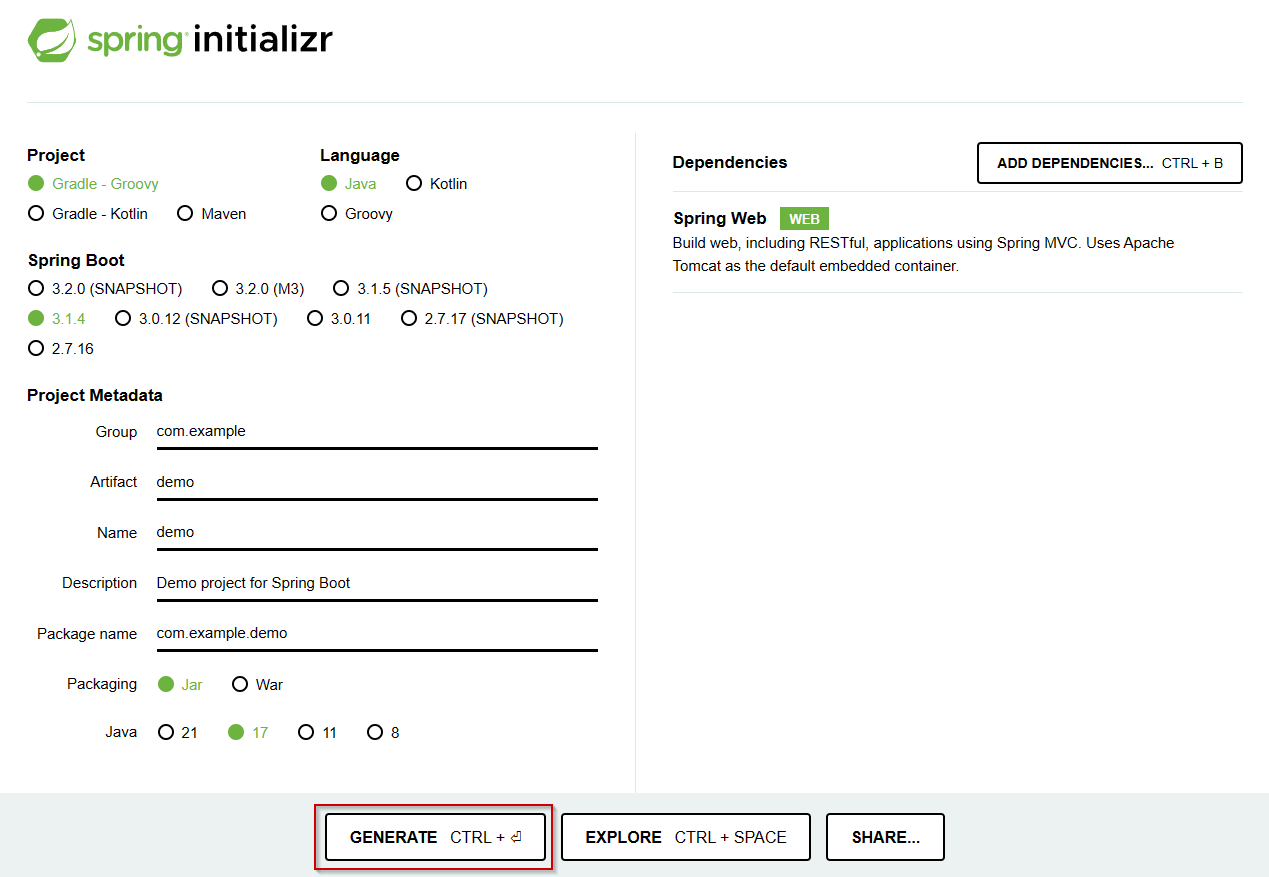Click the green WEB tag badge
This screenshot has height=877, width=1269.
804,219
